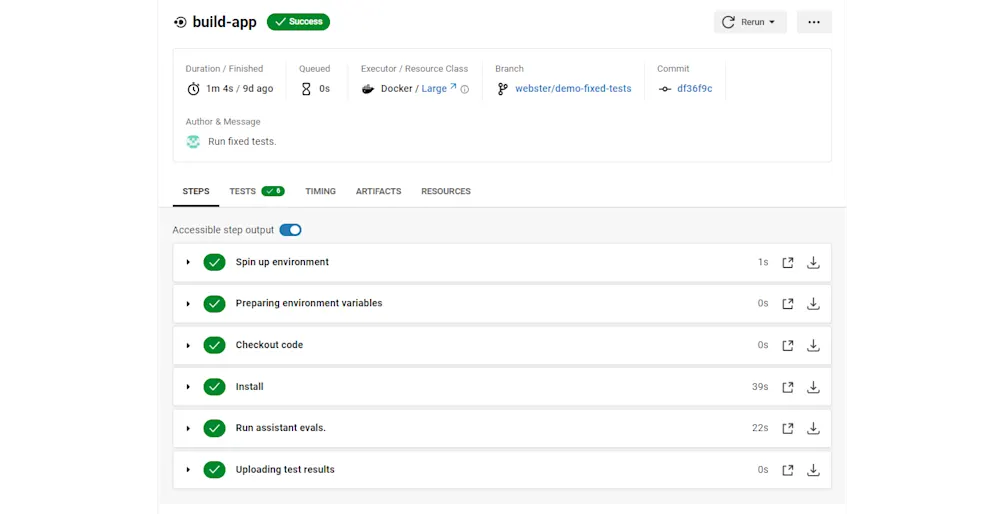Screen dimensions: 1003x514
Task: Click the Run assistant evals success checkmark
Action: (214, 428)
